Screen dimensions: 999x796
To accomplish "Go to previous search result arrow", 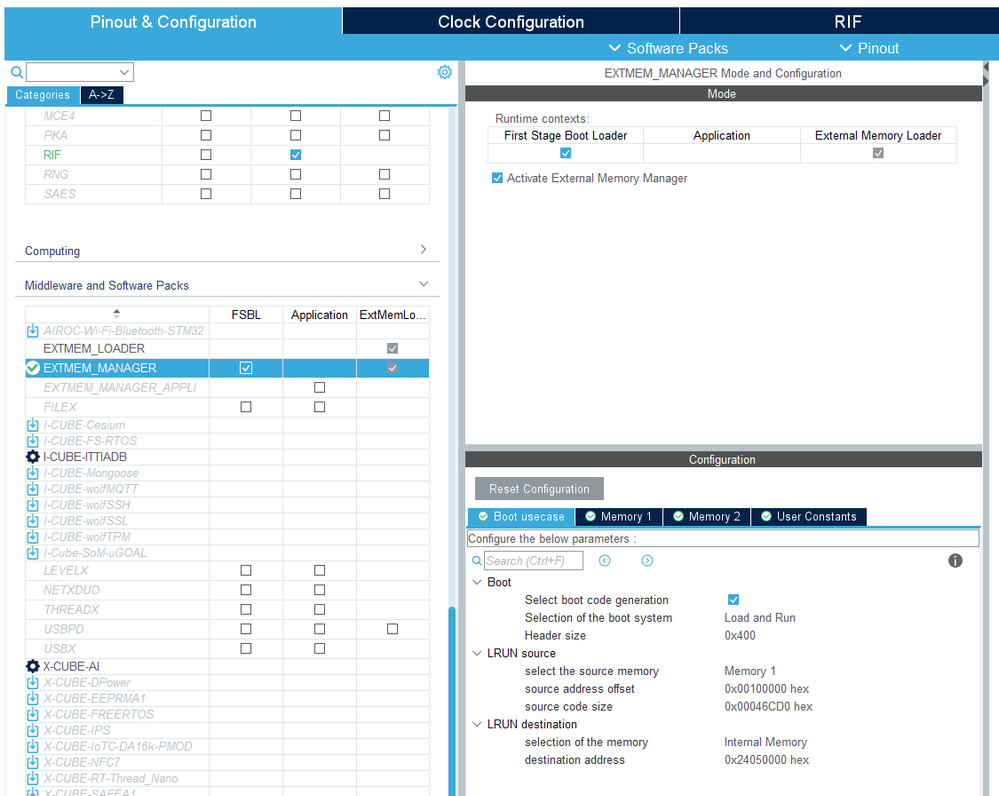I will [605, 560].
